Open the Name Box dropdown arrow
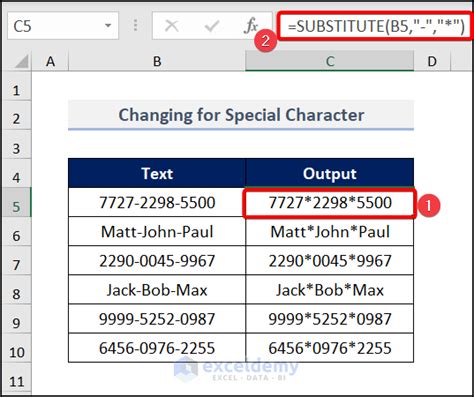474x397 pixels. tap(108, 26)
